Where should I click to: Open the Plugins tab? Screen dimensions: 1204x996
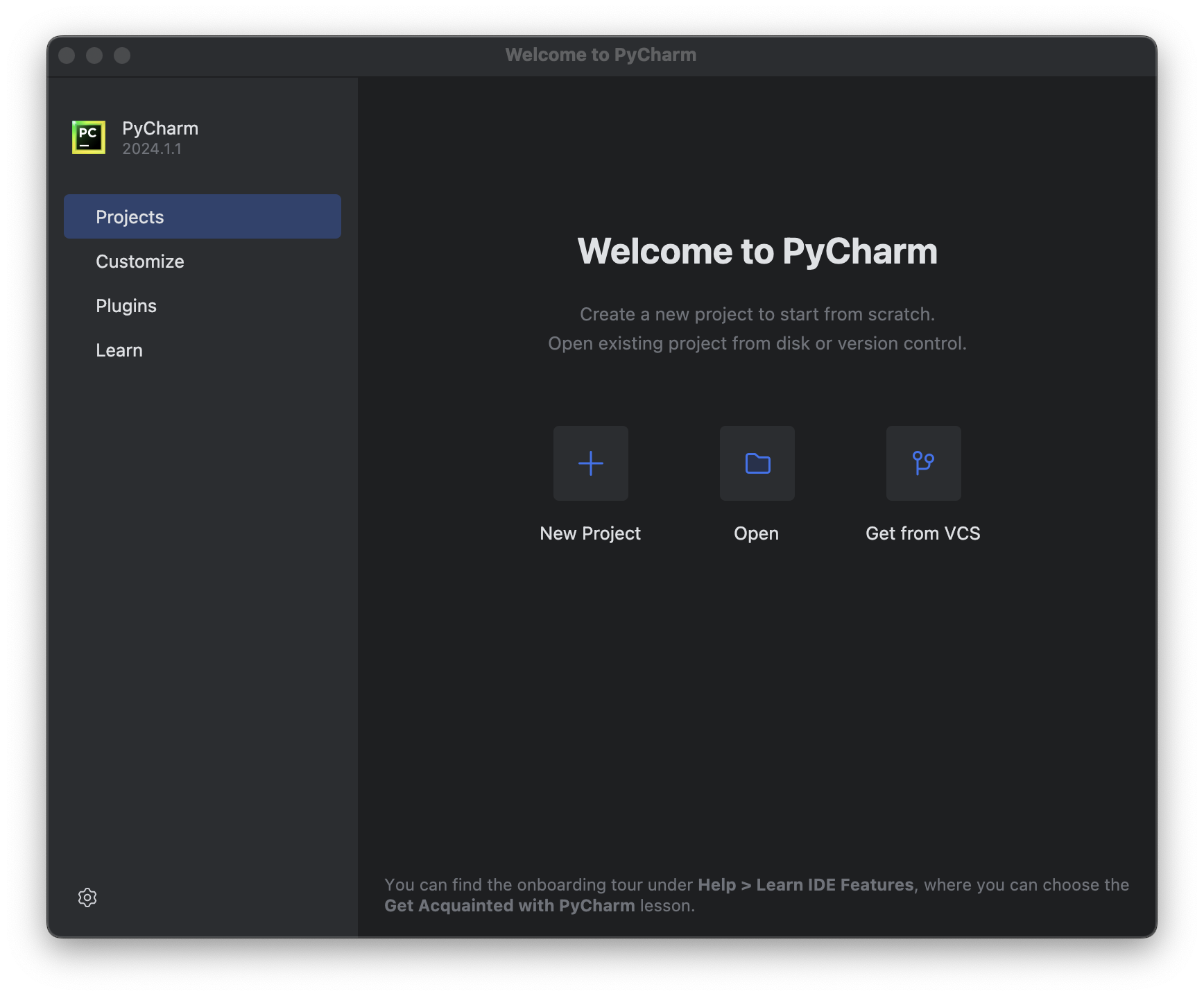[203, 306]
